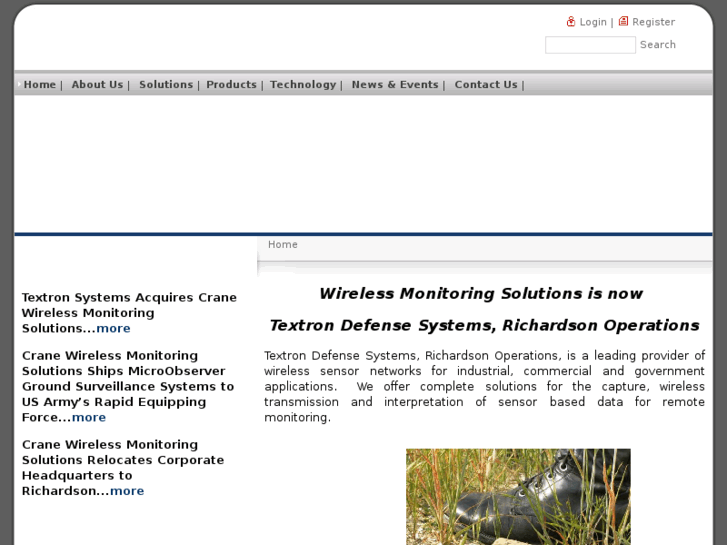Viewport: 727px width, 545px height.
Task: Choose Technology from the navigation bar
Action: (x=303, y=85)
